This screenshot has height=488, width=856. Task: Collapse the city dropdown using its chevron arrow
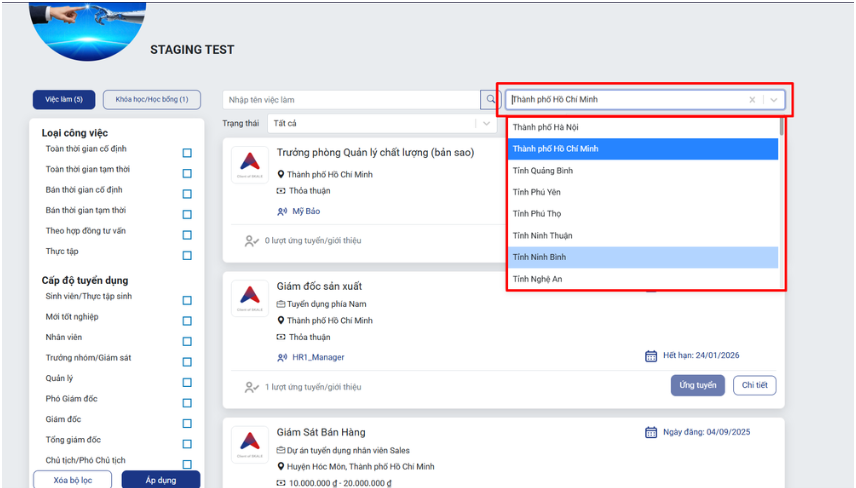pyautogui.click(x=774, y=100)
